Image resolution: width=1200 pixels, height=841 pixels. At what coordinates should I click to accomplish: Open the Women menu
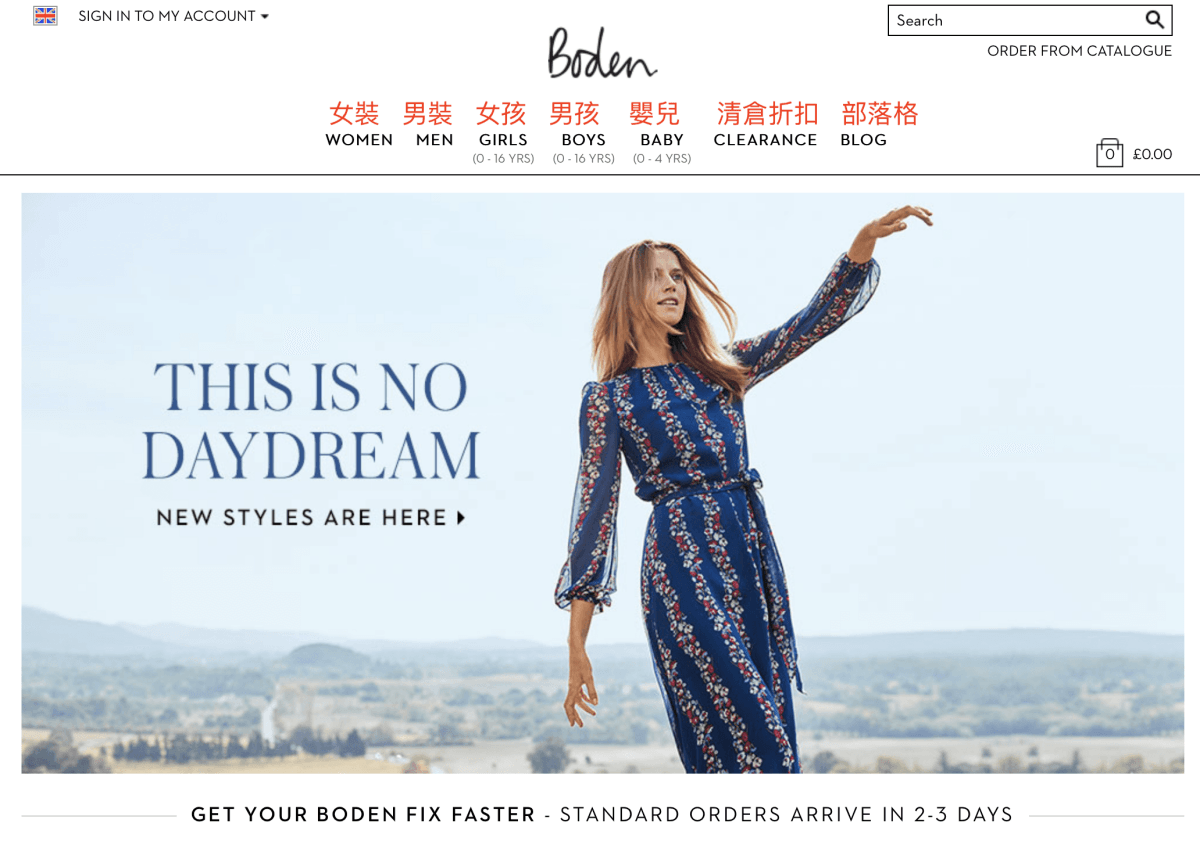pos(359,140)
